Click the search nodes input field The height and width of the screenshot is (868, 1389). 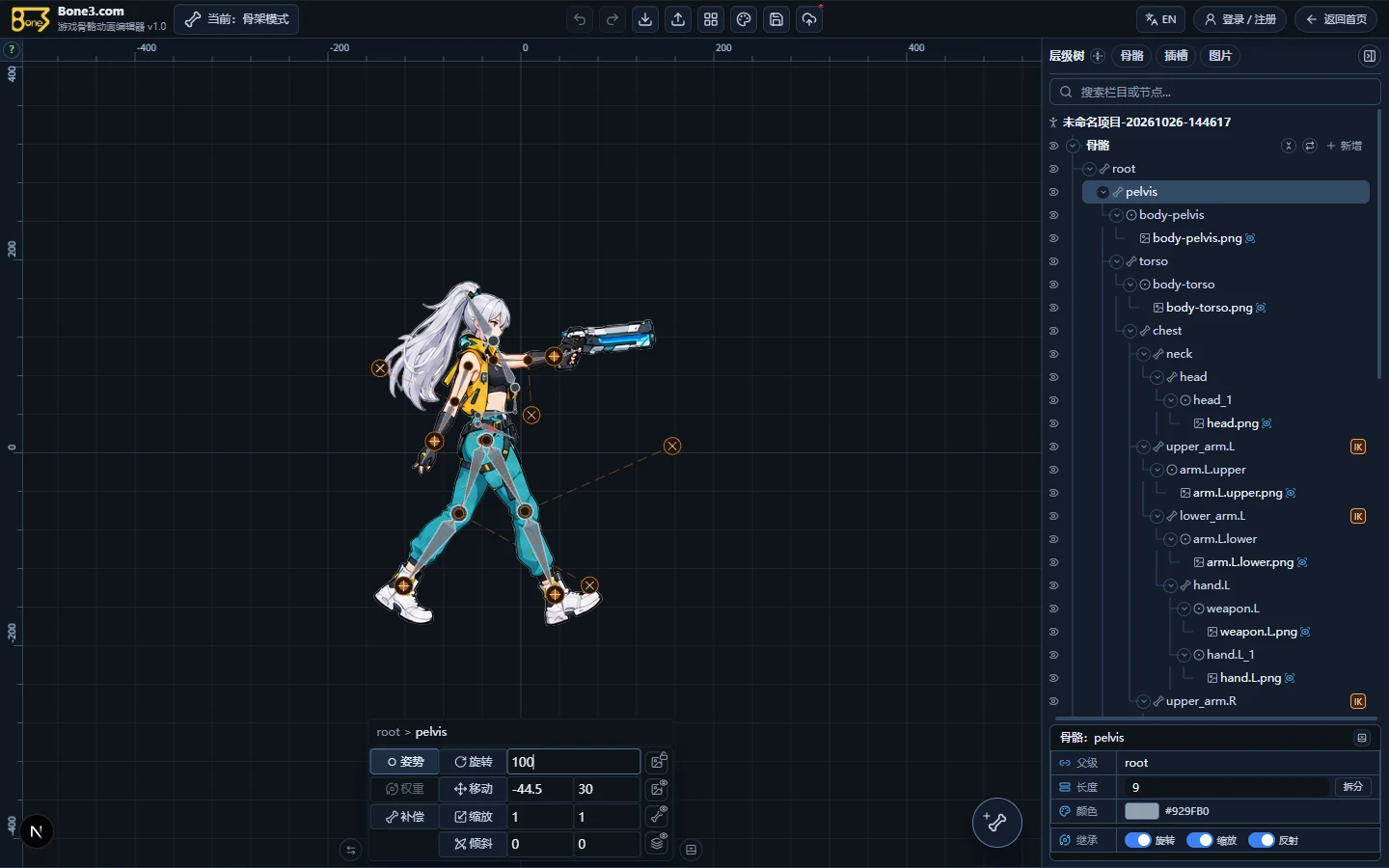(x=1215, y=92)
